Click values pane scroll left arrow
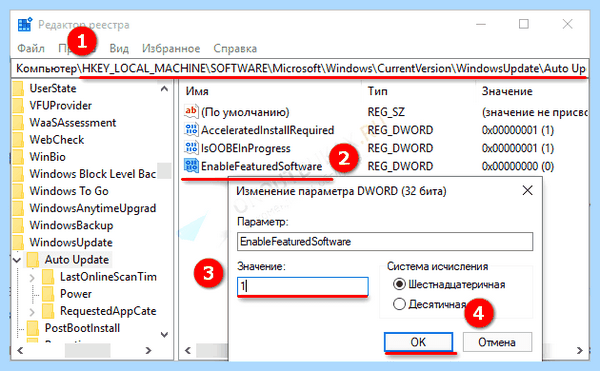 click(x=188, y=350)
